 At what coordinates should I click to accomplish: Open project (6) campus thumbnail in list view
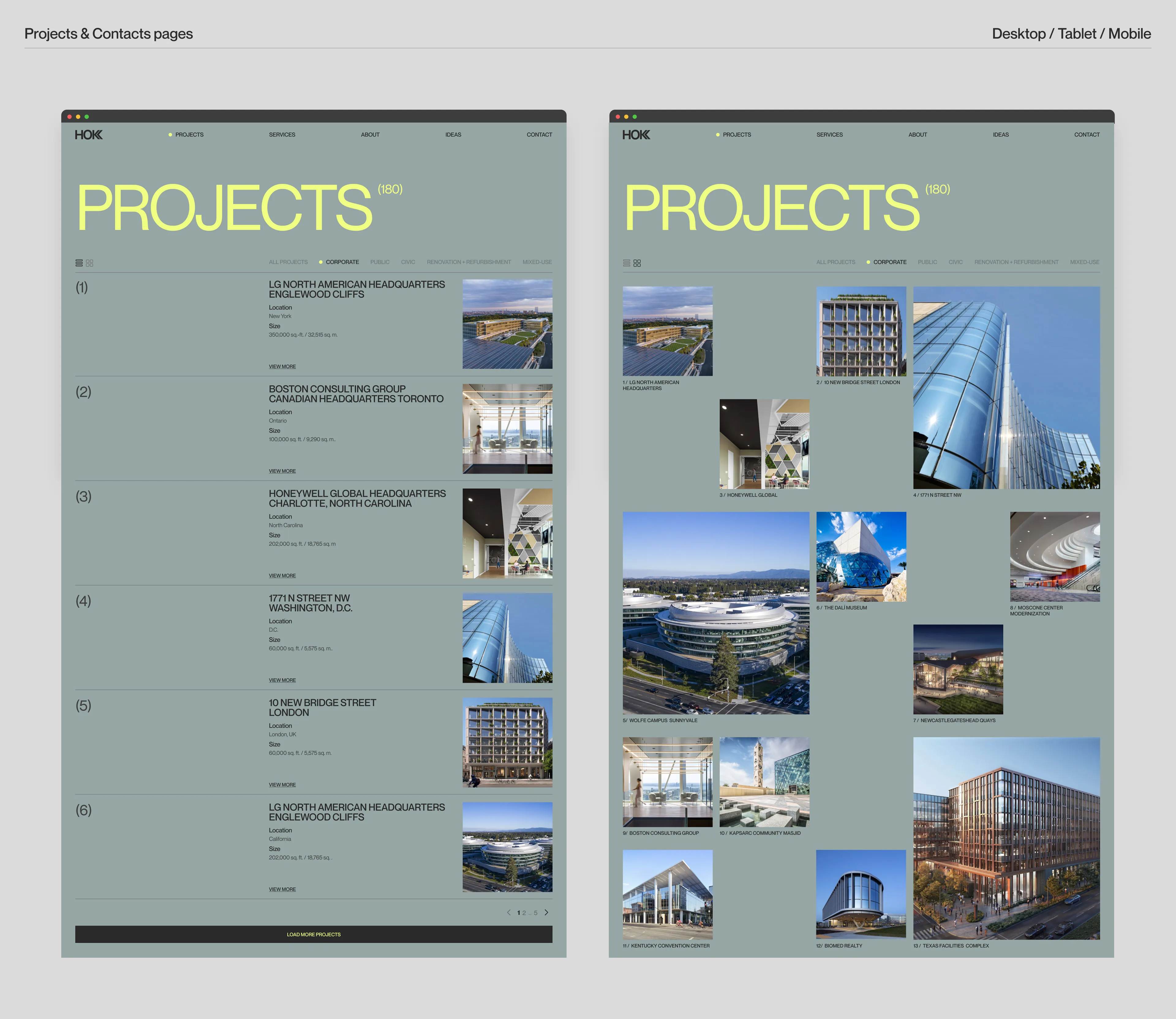[x=507, y=847]
